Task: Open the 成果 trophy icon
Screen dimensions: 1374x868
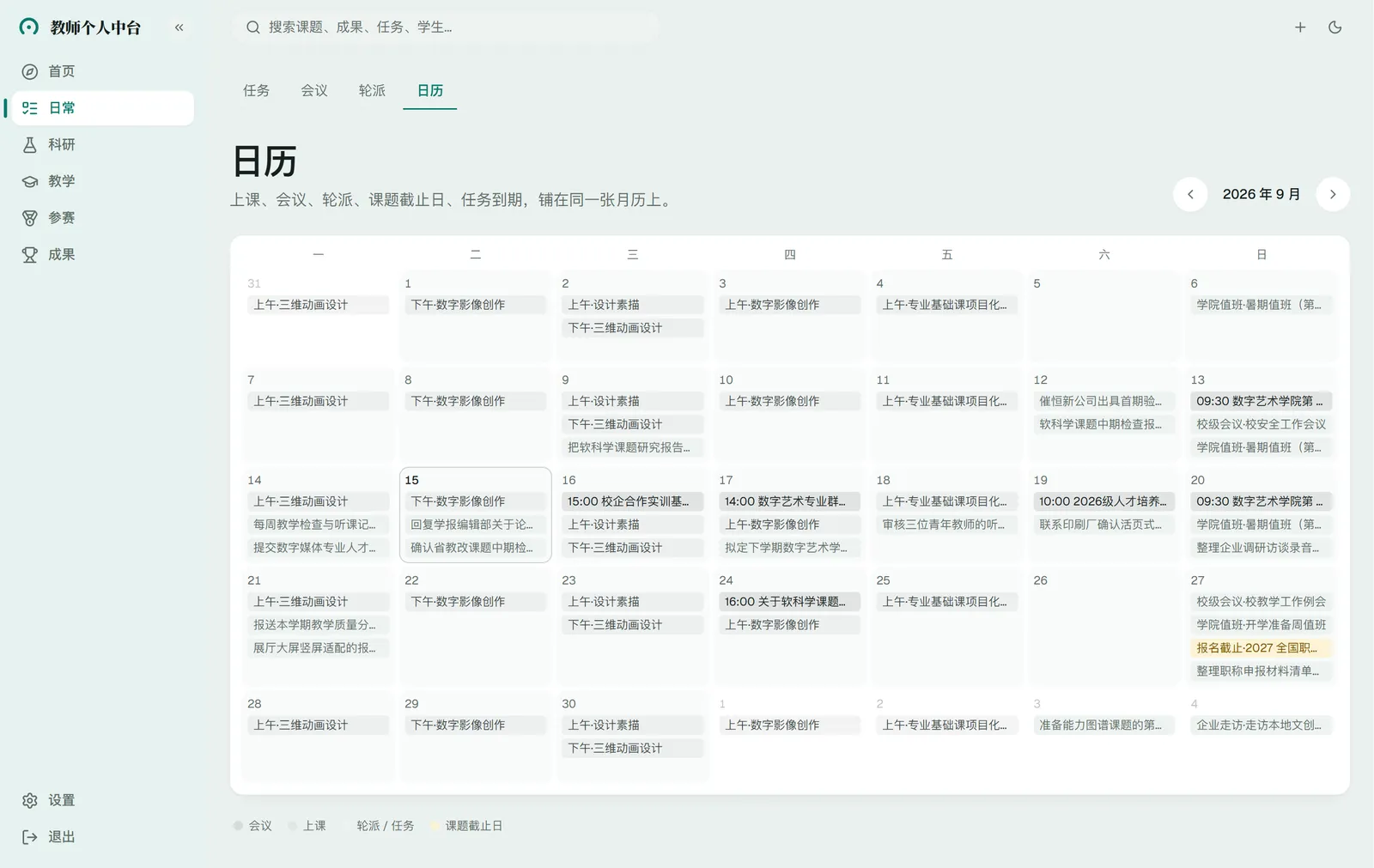Action: click(x=30, y=255)
